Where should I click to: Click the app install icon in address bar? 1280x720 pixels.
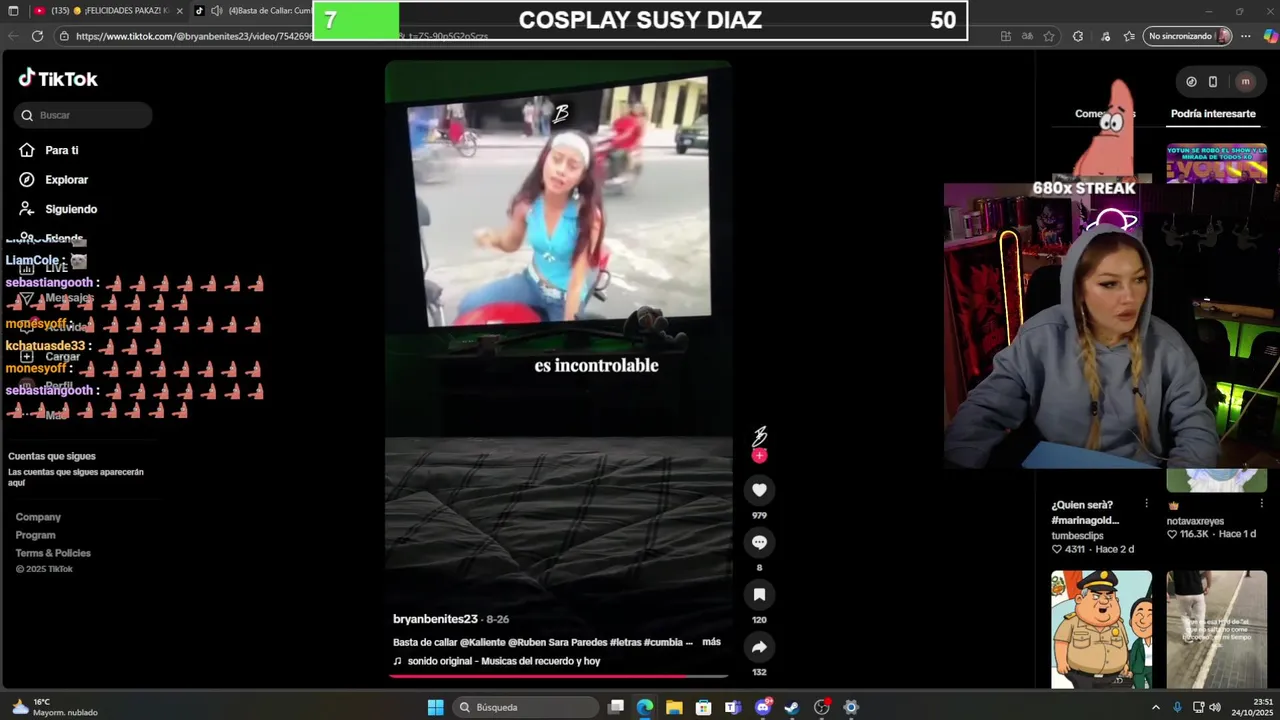click(1005, 36)
